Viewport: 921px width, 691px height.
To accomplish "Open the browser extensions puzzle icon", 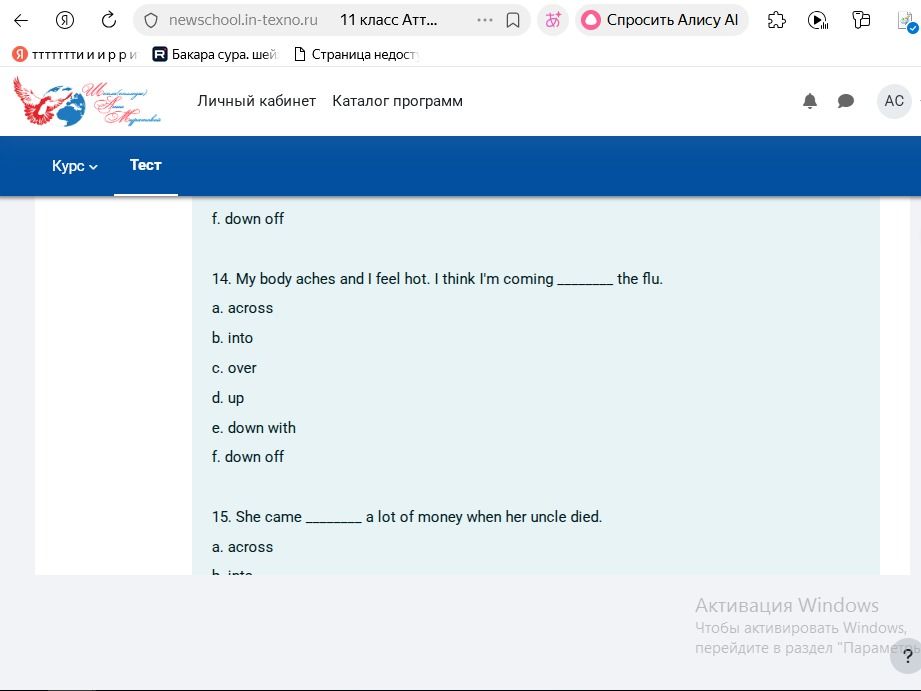I will point(777,21).
